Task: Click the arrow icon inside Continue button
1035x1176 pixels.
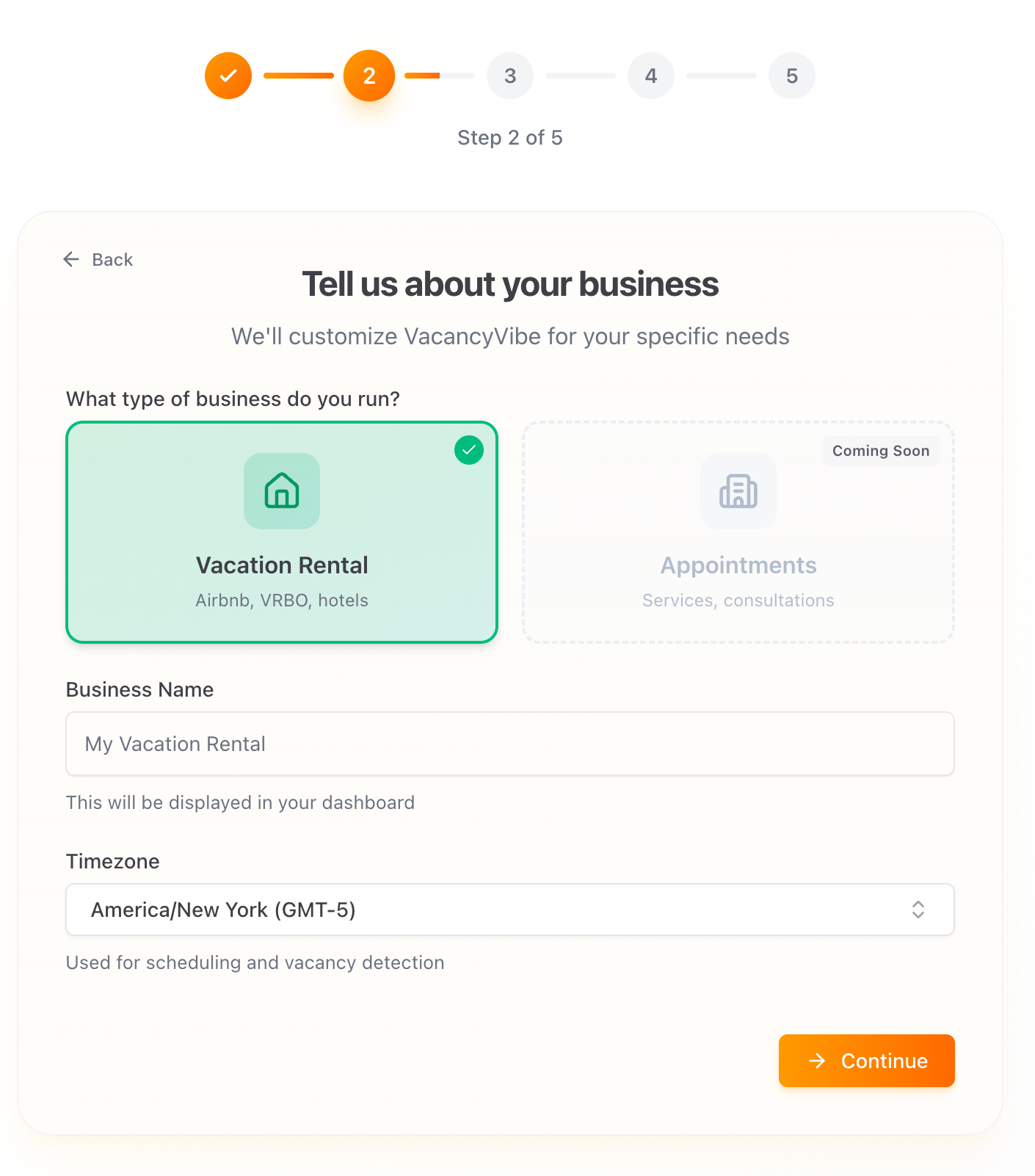Action: tap(817, 1061)
